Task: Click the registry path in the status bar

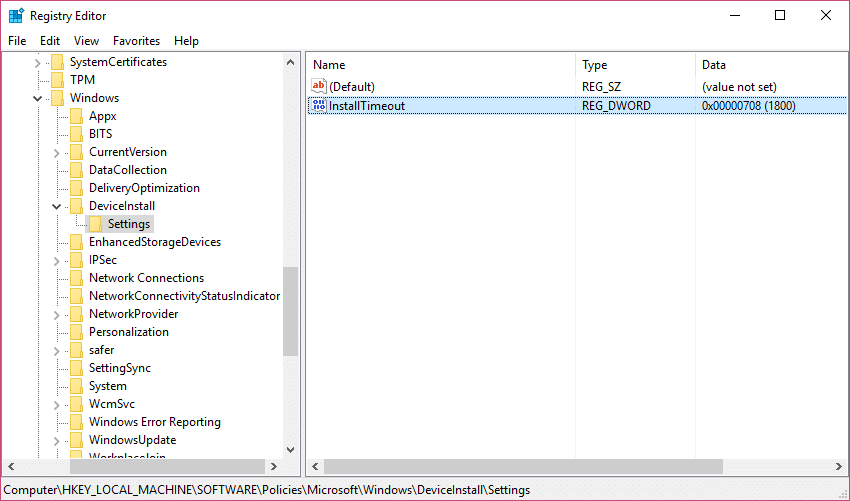Action: click(267, 490)
